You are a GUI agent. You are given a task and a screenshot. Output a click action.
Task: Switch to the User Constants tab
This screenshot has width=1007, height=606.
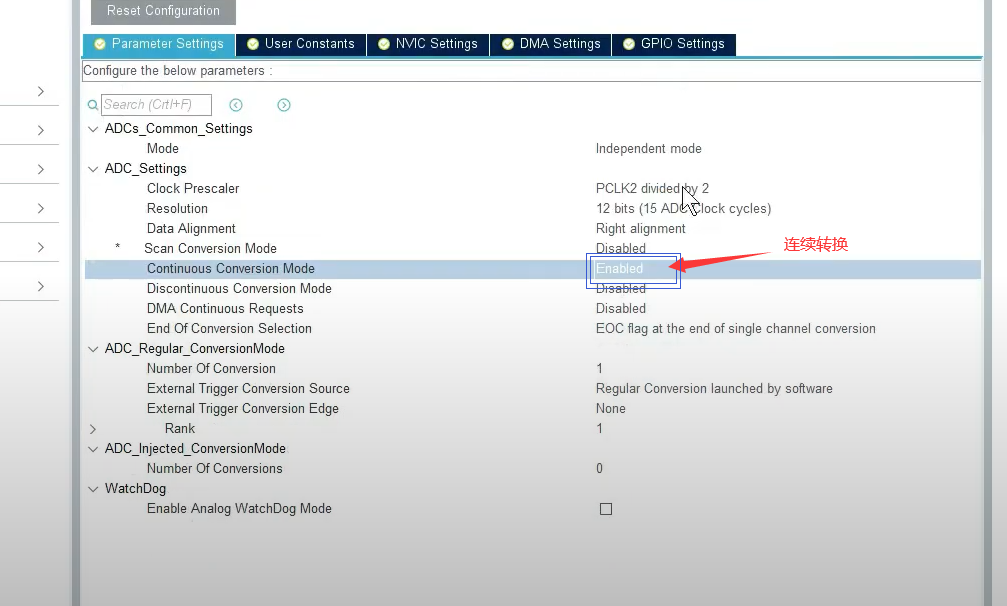(x=301, y=44)
